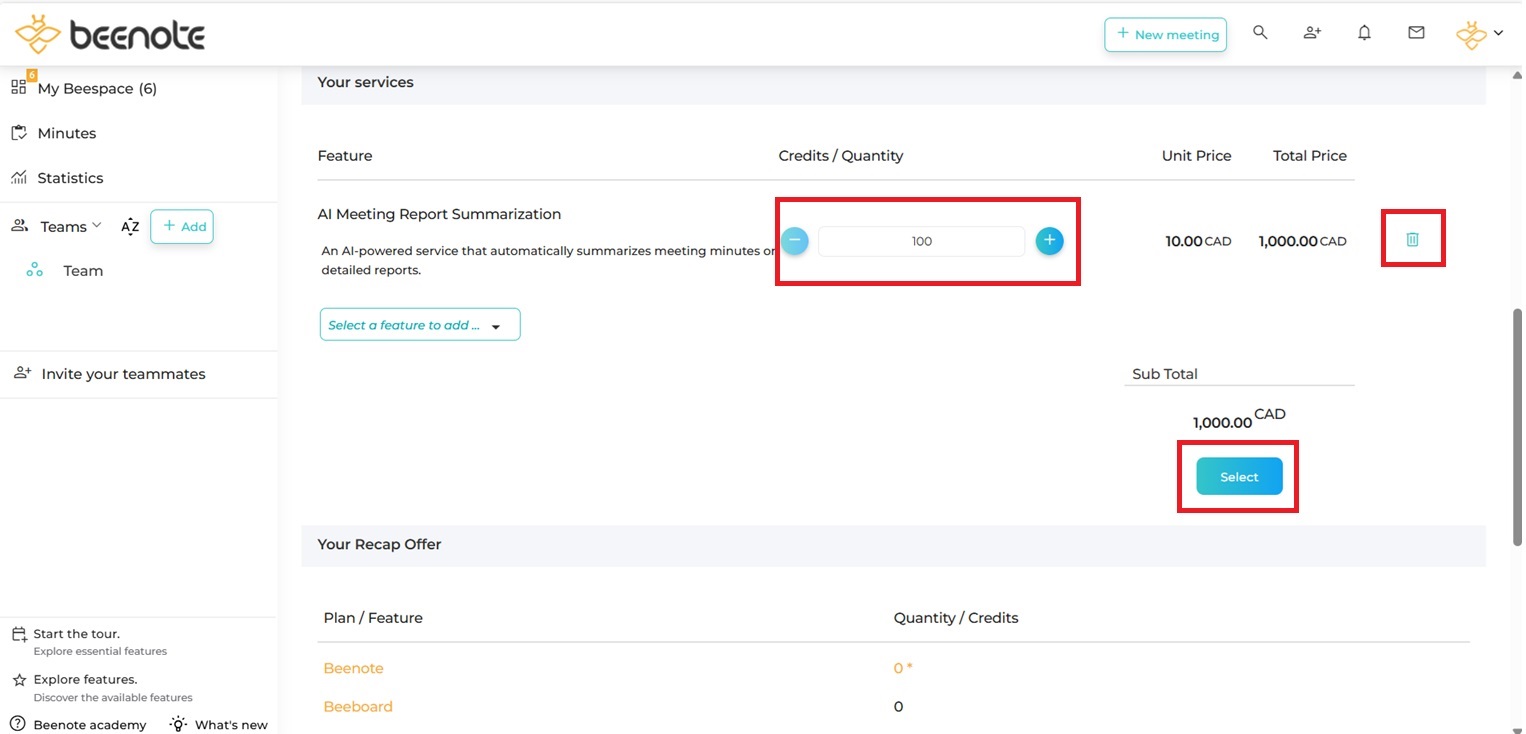Screen dimensions: 1526x734
Task: Open the mail envelope icon
Action: click(x=1416, y=33)
